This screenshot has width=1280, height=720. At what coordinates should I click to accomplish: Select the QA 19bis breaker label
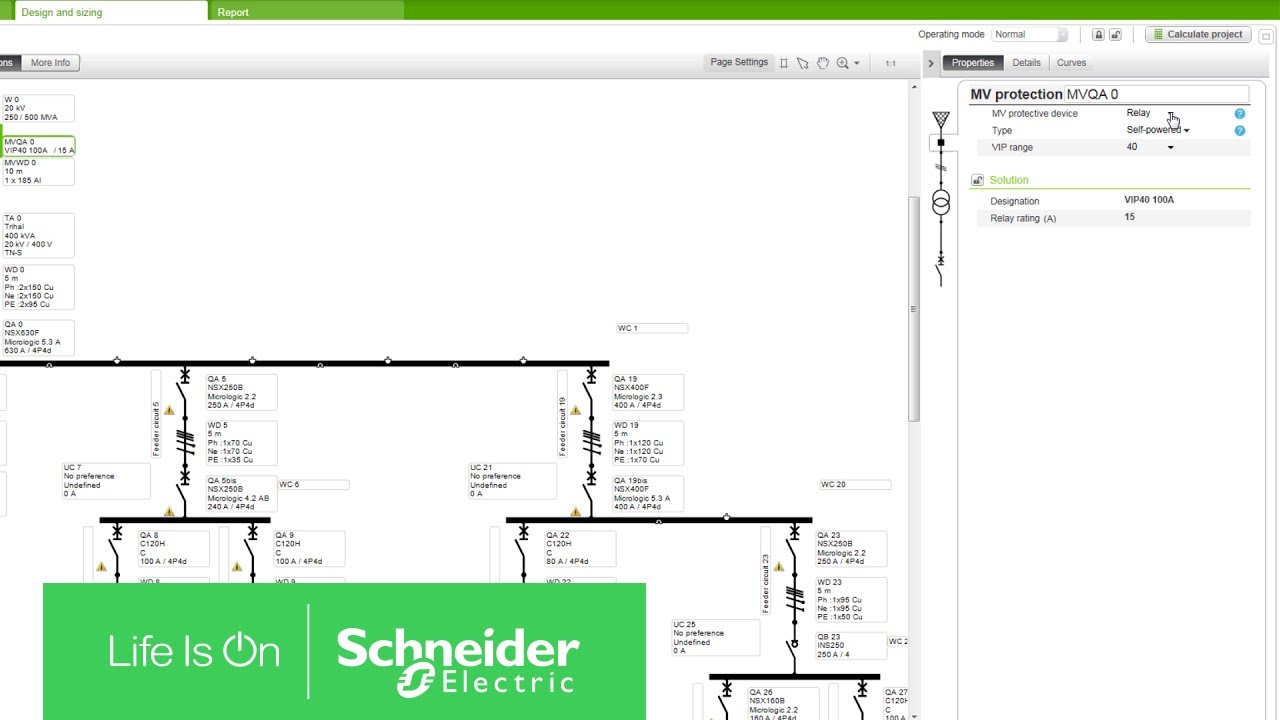tap(648, 494)
